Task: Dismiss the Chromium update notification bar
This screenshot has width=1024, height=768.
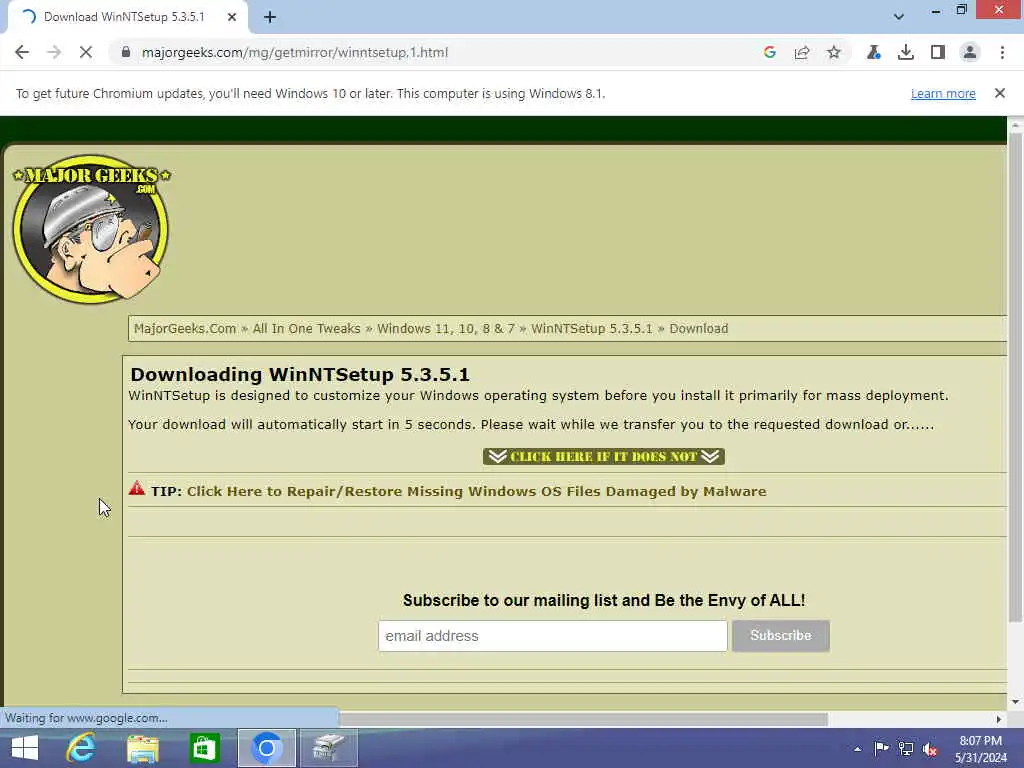Action: coord(1000,93)
